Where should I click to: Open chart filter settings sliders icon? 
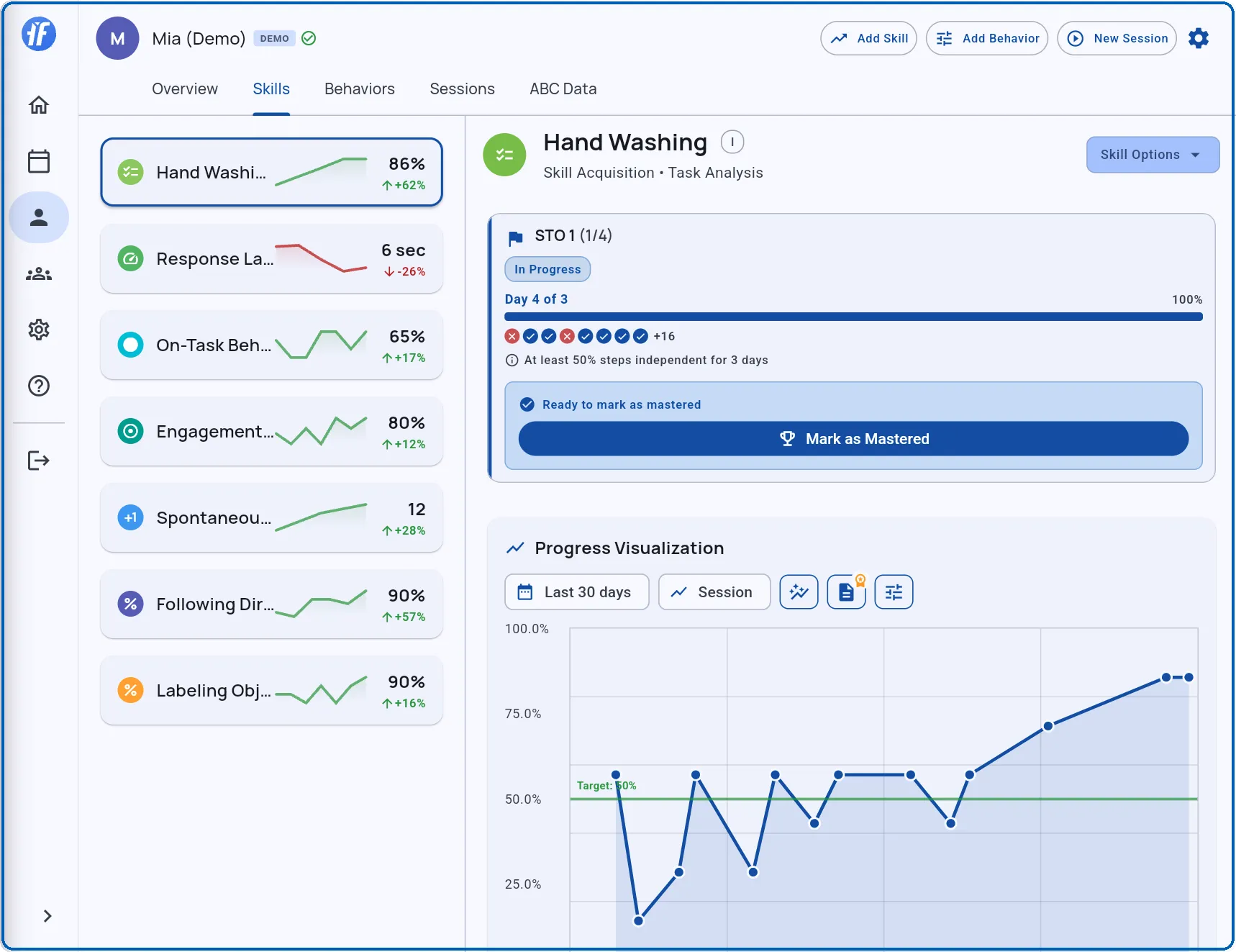click(894, 592)
